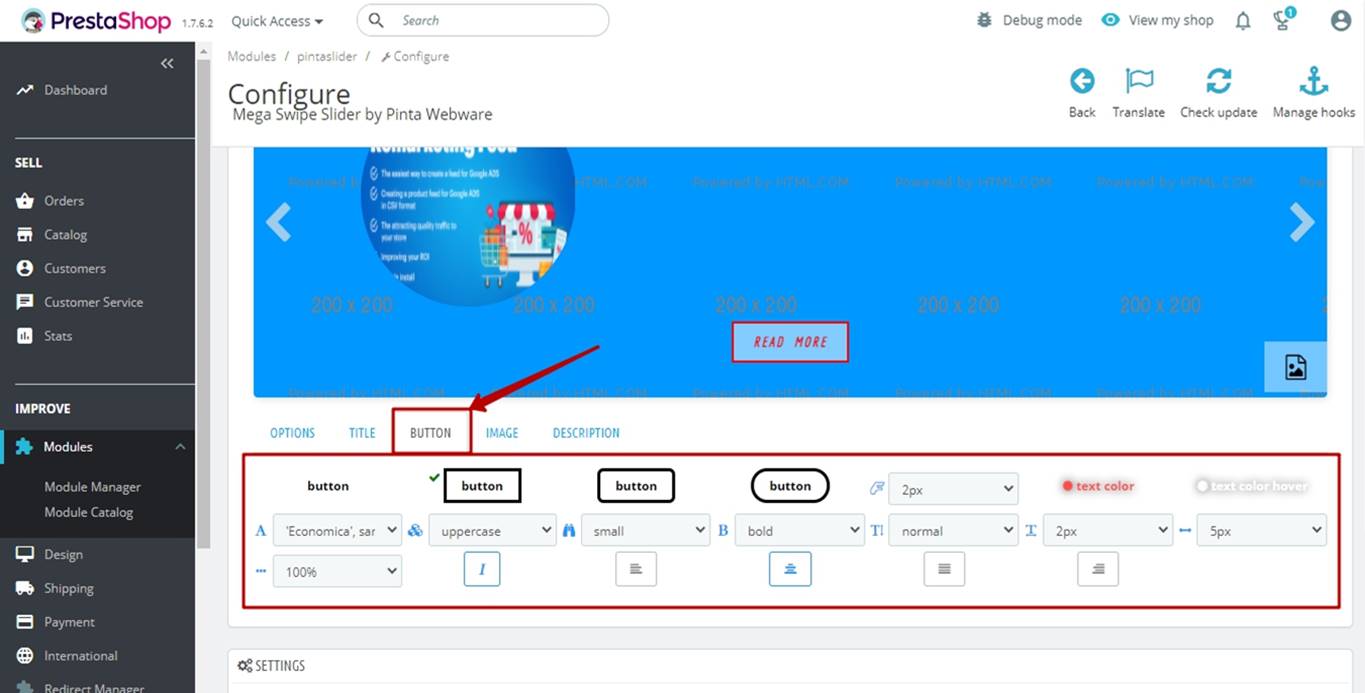Select the pill-shaped button style
The image size is (1365, 693).
pos(790,486)
